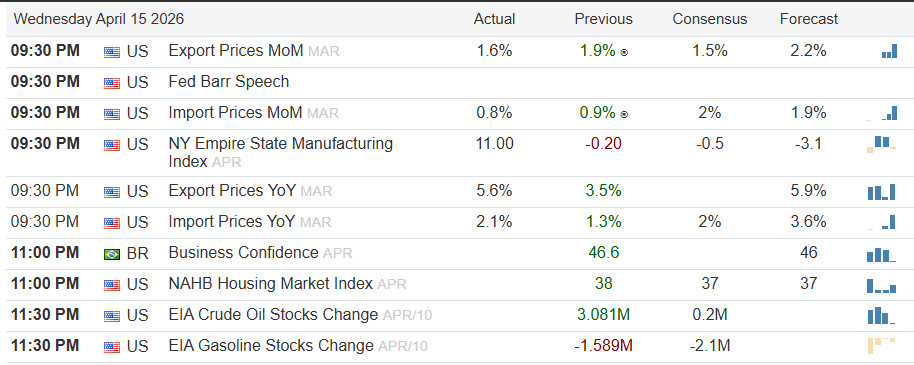
Task: Click the Forecast column header
Action: pos(809,19)
